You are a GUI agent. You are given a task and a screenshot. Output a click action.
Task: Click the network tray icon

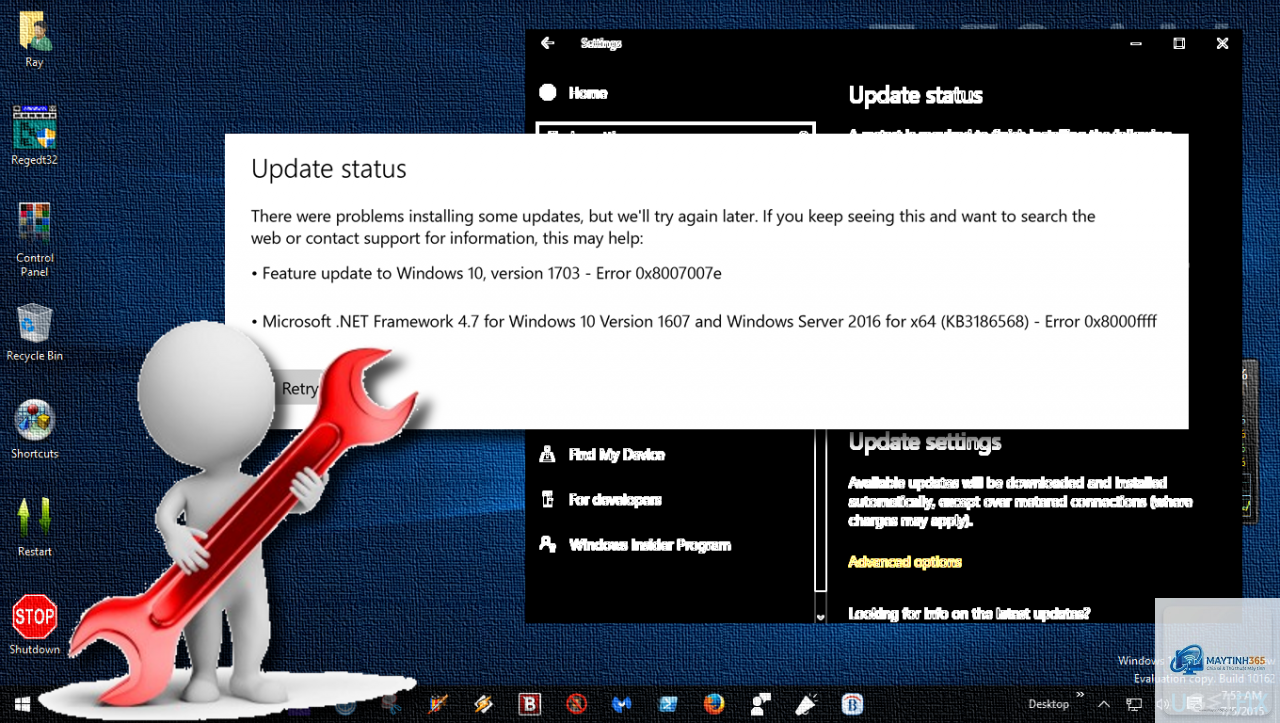1133,704
